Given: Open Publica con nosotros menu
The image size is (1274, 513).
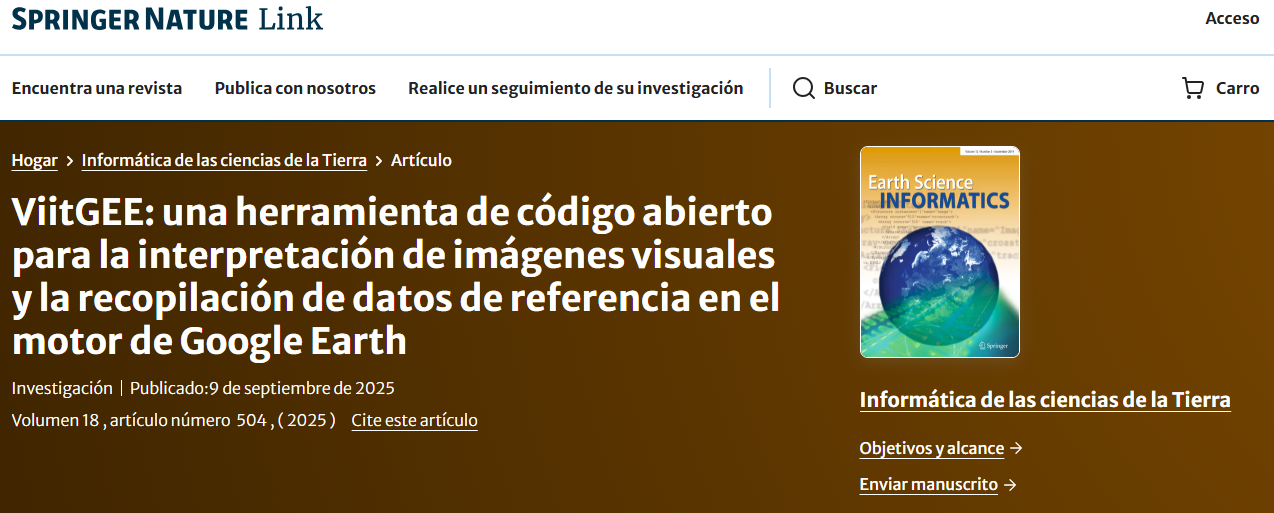Looking at the screenshot, I should (x=295, y=88).
